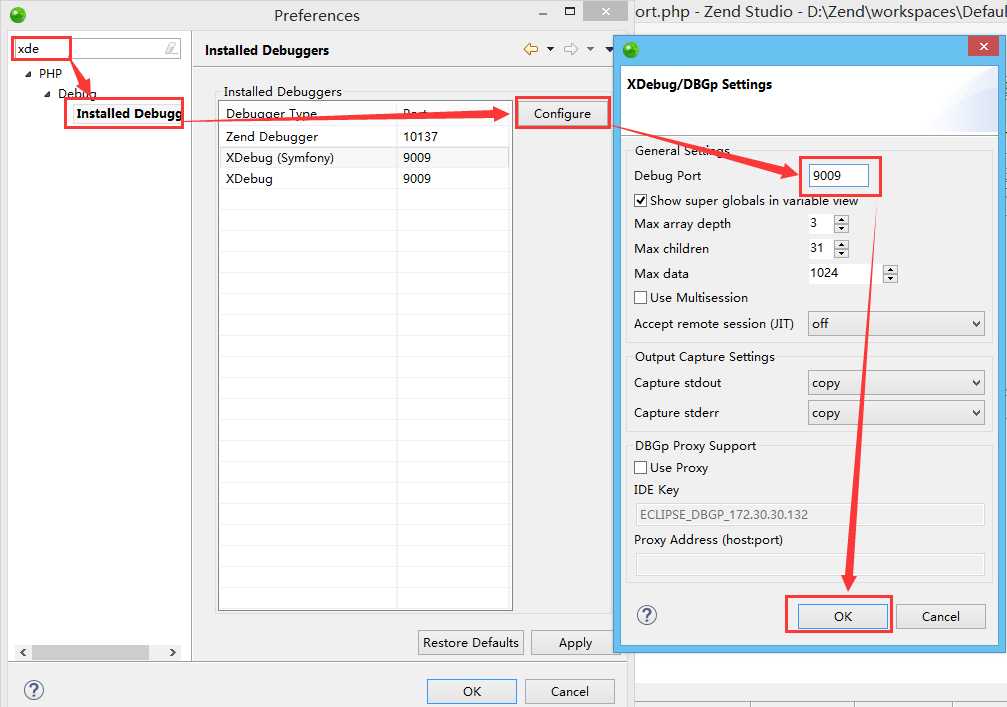The width and height of the screenshot is (1007, 707).
Task: Click the tree horizontal scrollbar thumb
Action: [x=91, y=652]
